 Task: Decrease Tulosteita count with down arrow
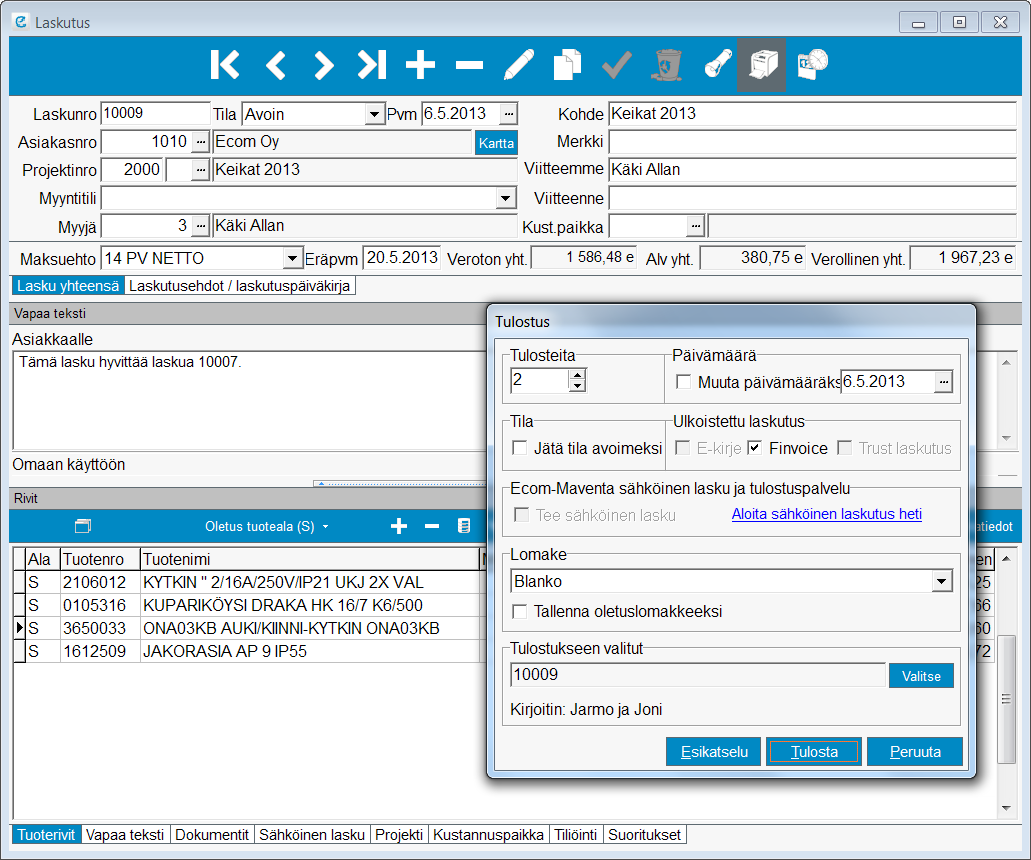point(577,386)
